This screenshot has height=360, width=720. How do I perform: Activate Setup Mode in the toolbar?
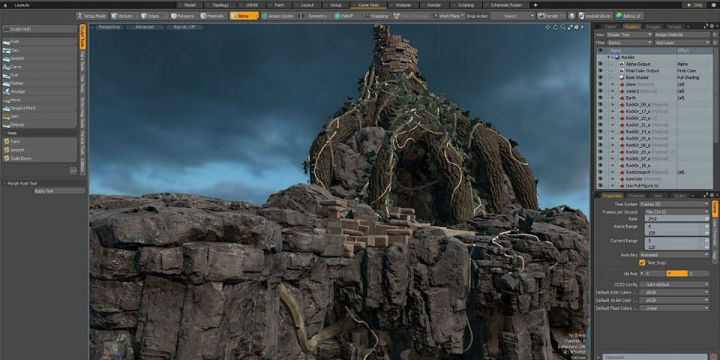click(92, 16)
